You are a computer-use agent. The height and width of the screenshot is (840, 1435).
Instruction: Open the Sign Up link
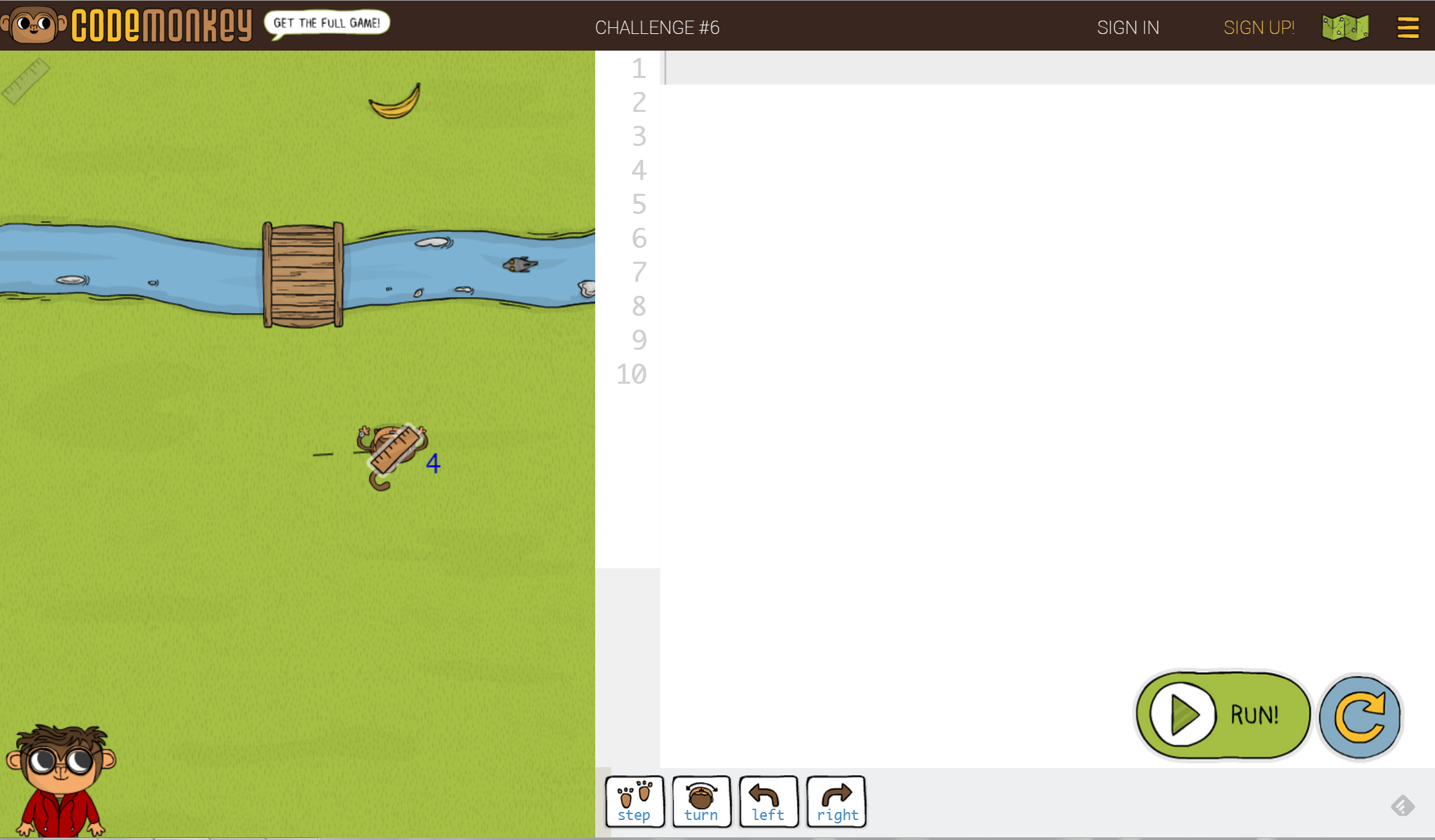tap(1258, 27)
